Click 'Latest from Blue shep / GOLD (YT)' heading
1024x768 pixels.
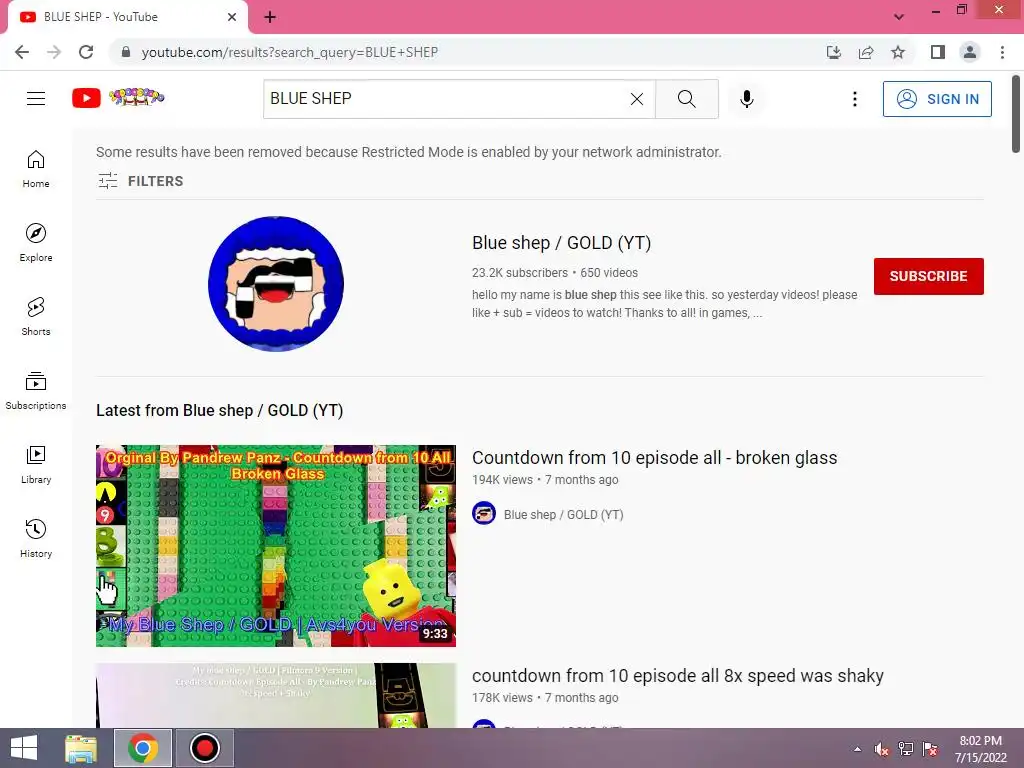(219, 411)
